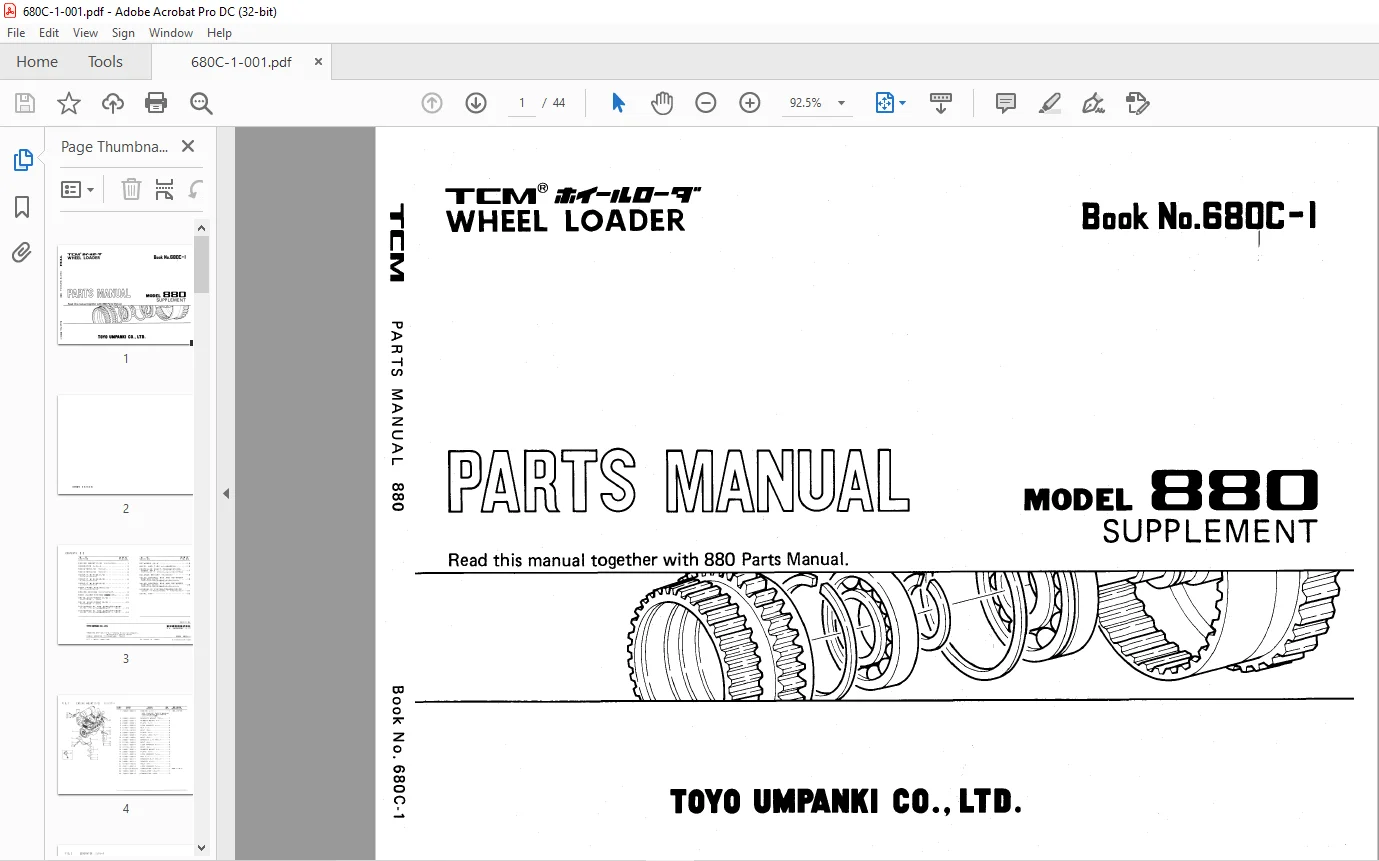This screenshot has width=1379, height=861.
Task: Open the Window menu
Action: pos(171,33)
